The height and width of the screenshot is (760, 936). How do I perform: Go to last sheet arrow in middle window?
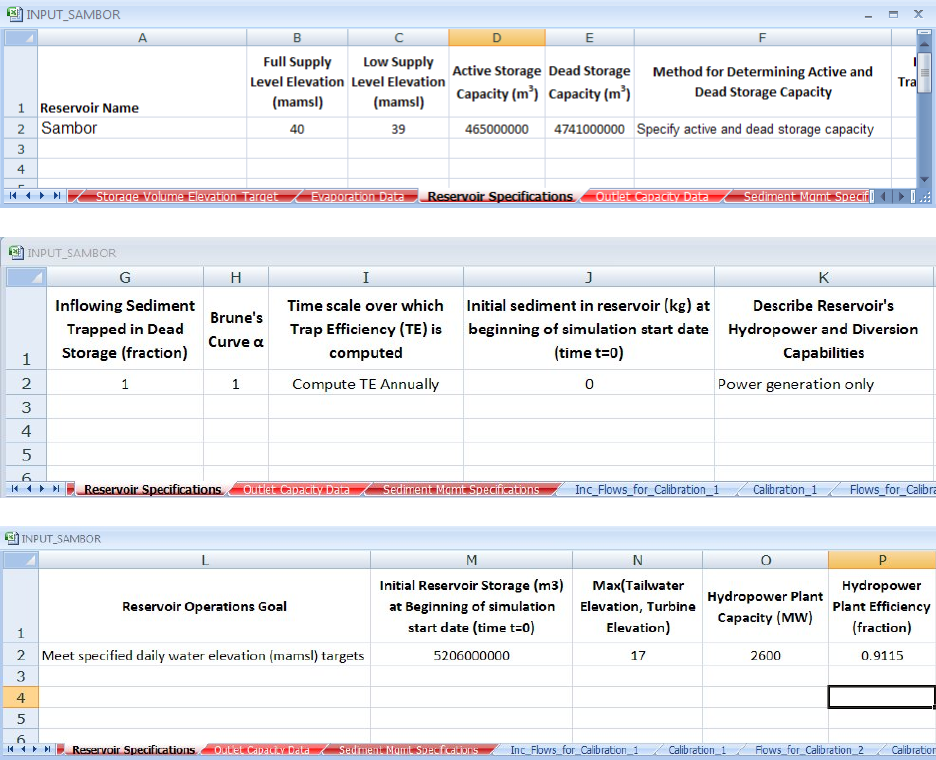coord(56,488)
